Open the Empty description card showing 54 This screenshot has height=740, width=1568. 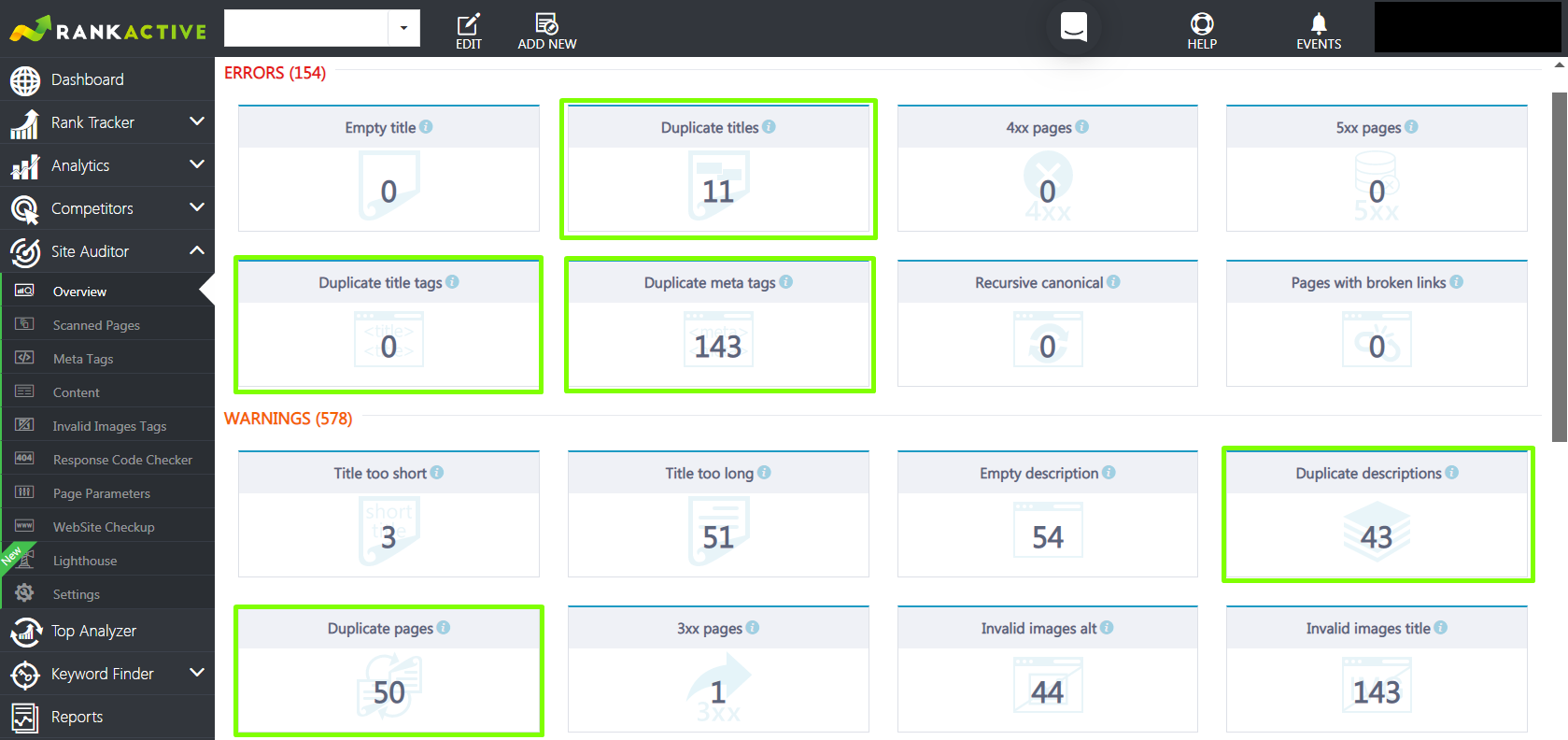click(1048, 515)
